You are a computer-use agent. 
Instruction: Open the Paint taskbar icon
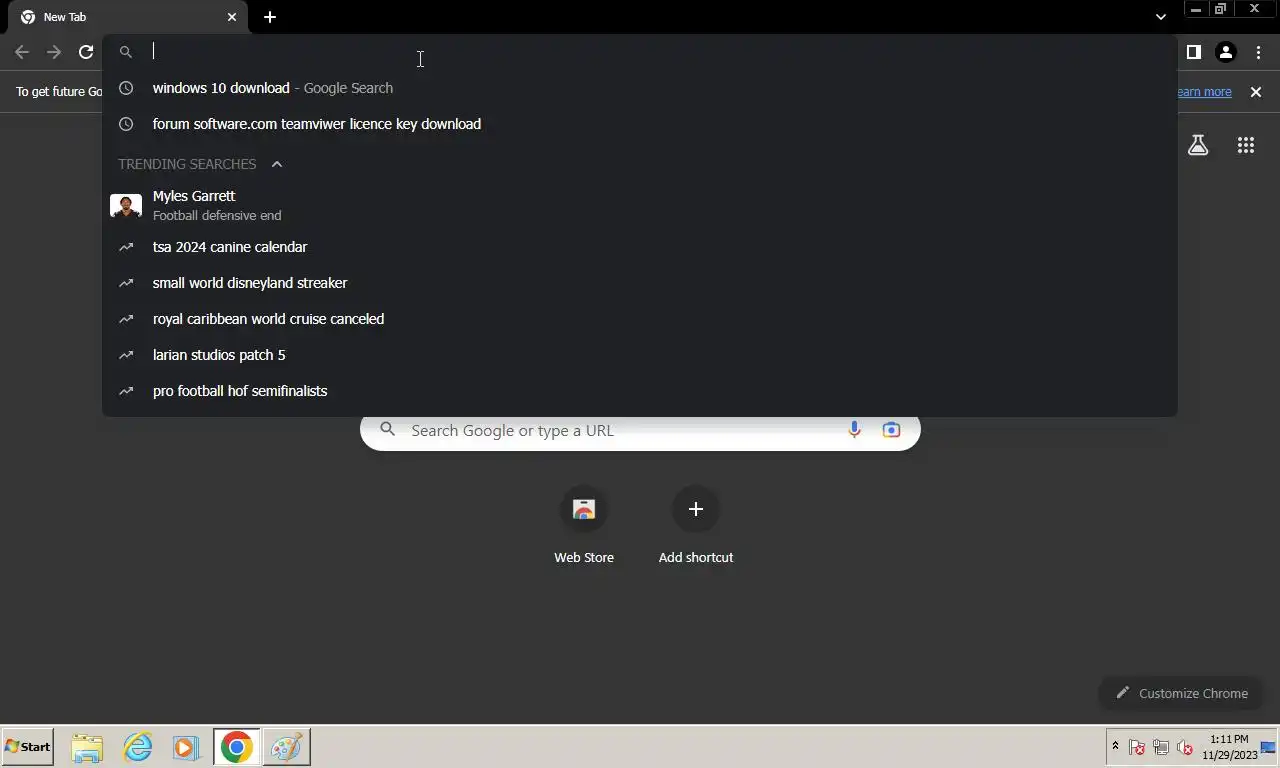(286, 747)
